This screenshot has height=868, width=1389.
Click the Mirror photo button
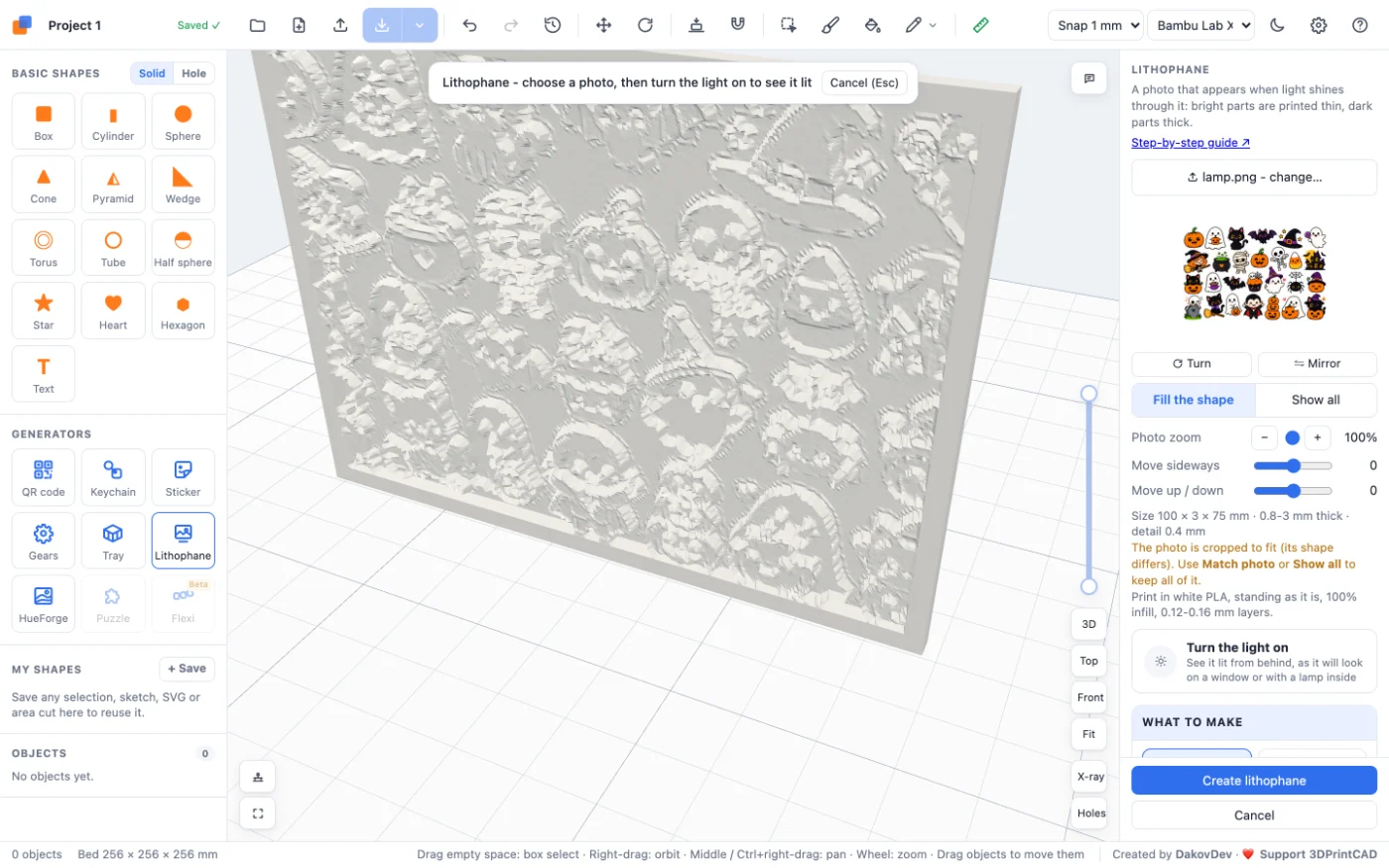point(1317,364)
